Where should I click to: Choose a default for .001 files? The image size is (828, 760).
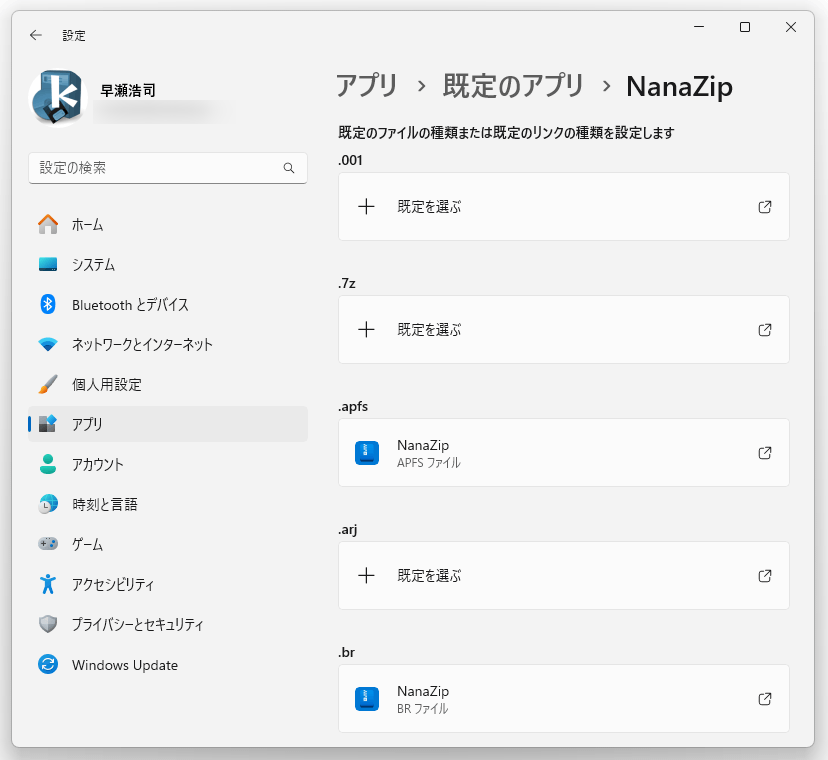click(563, 207)
